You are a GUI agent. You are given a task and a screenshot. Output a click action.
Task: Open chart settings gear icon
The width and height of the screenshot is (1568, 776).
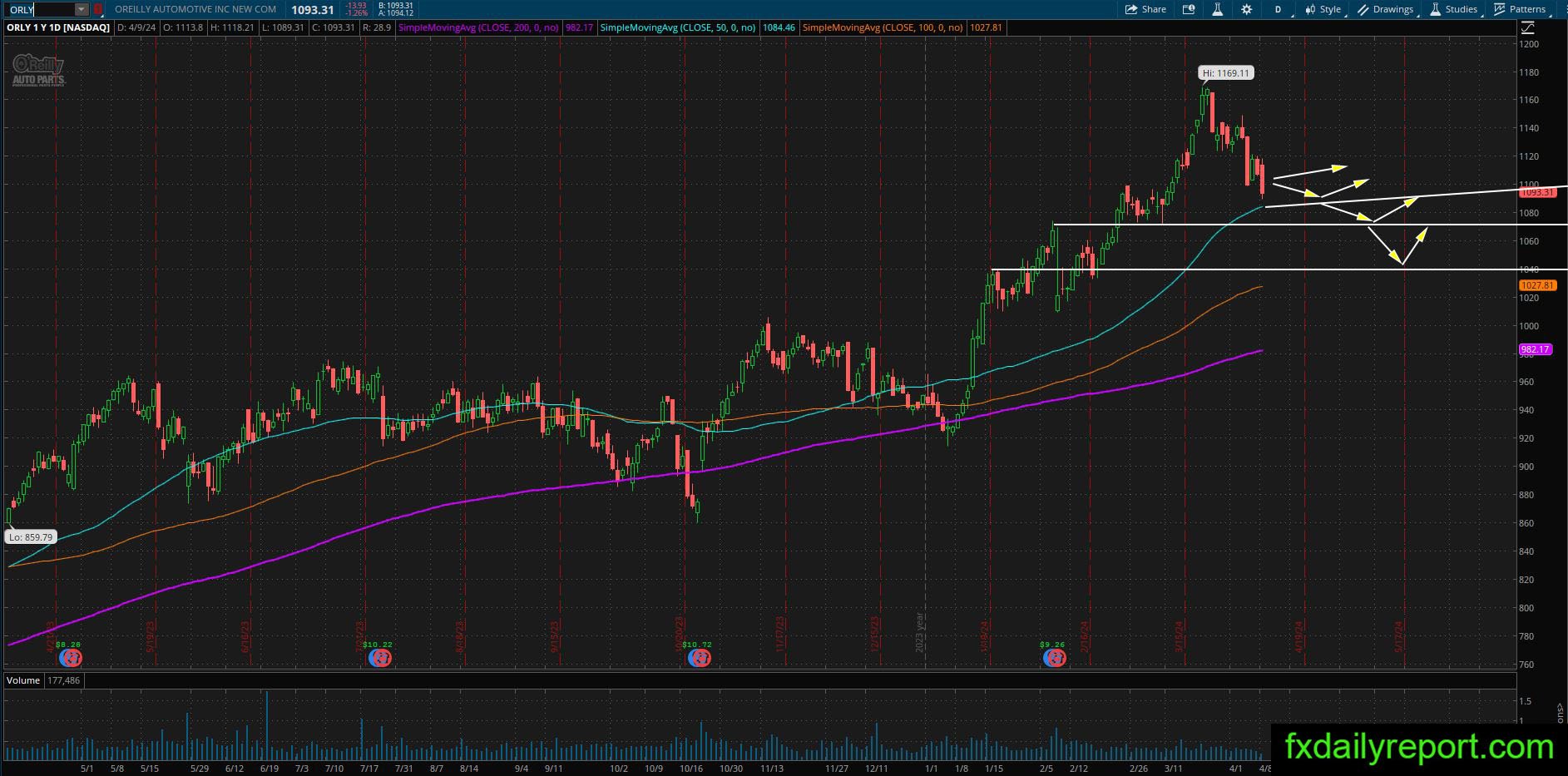click(1246, 9)
